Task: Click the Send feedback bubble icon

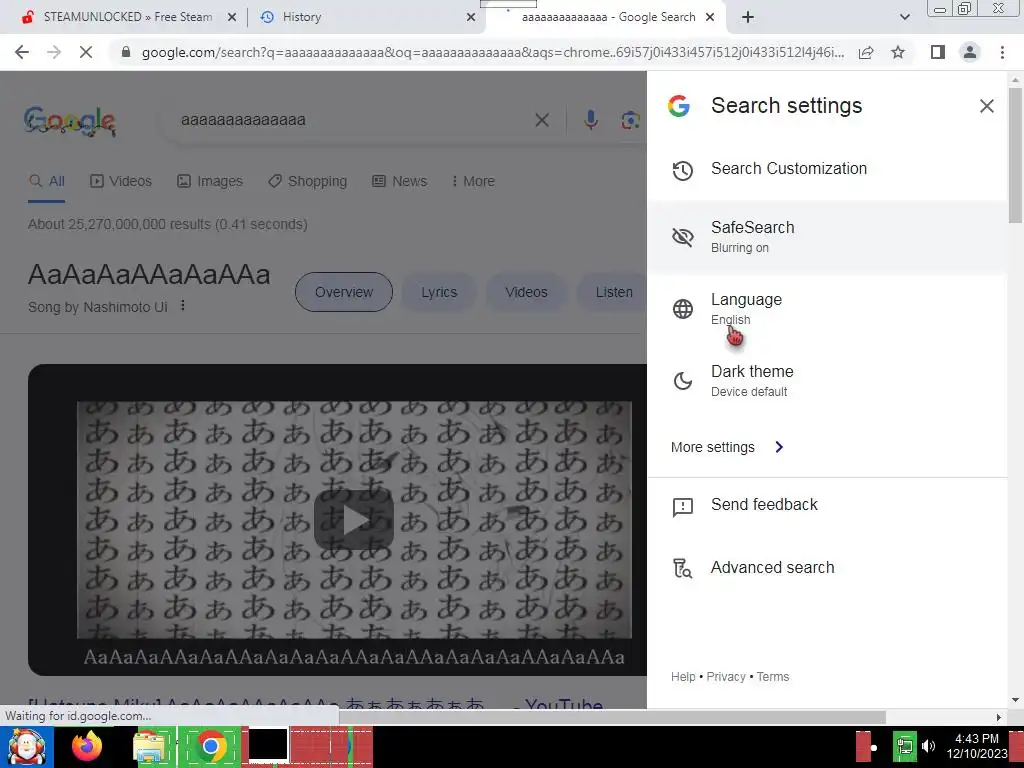Action: [x=682, y=506]
